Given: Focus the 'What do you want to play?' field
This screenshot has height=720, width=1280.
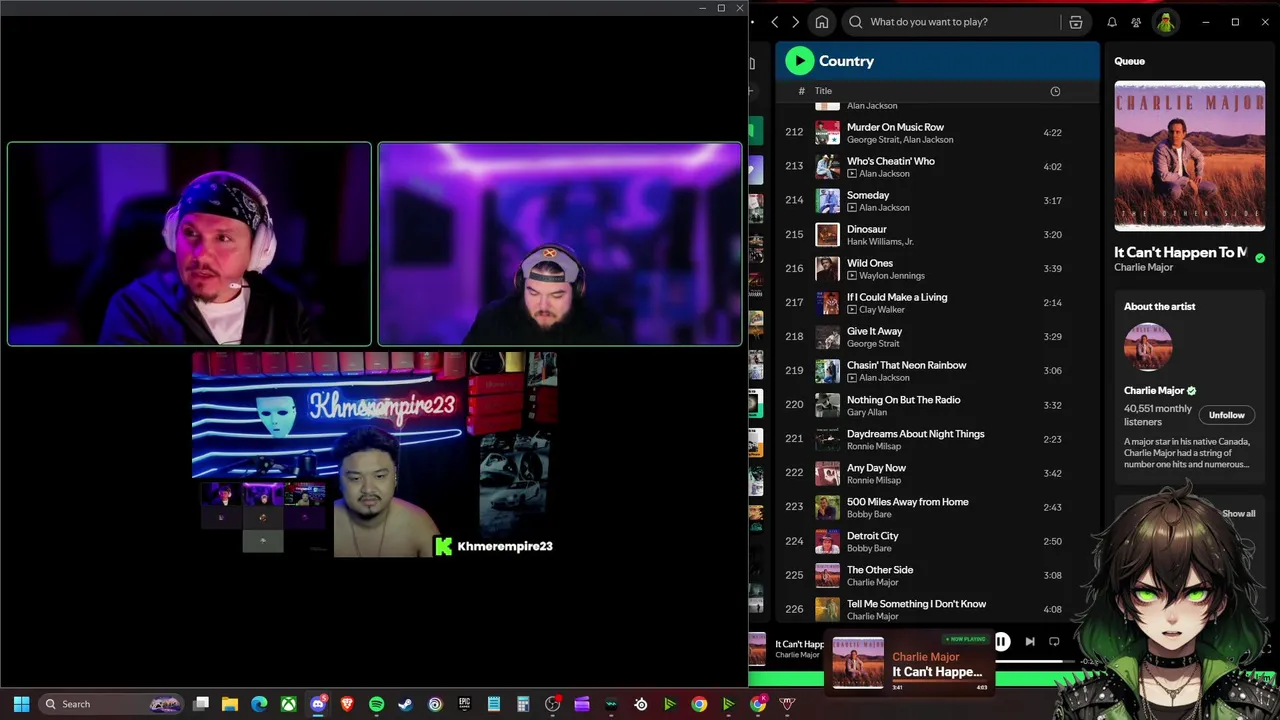Looking at the screenshot, I should click(965, 22).
